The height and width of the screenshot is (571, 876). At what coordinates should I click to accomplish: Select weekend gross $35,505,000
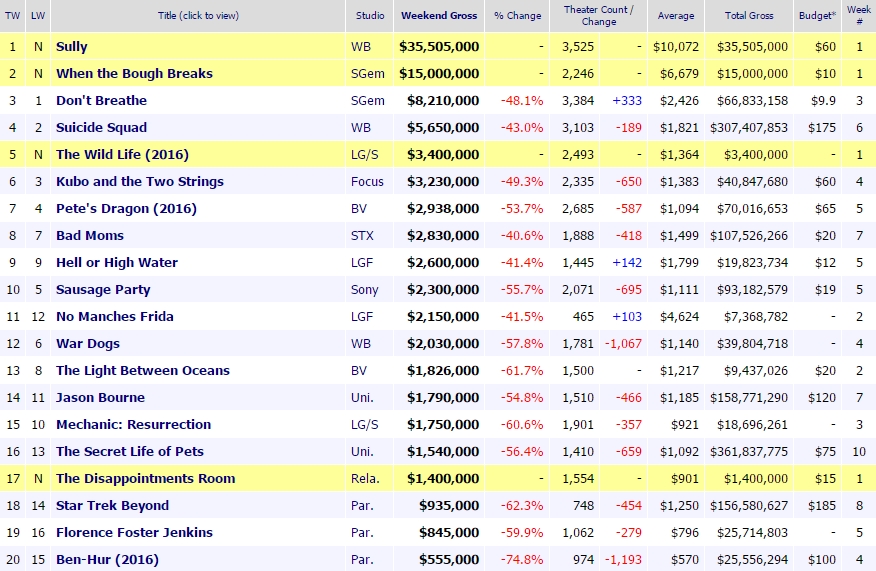pos(439,46)
